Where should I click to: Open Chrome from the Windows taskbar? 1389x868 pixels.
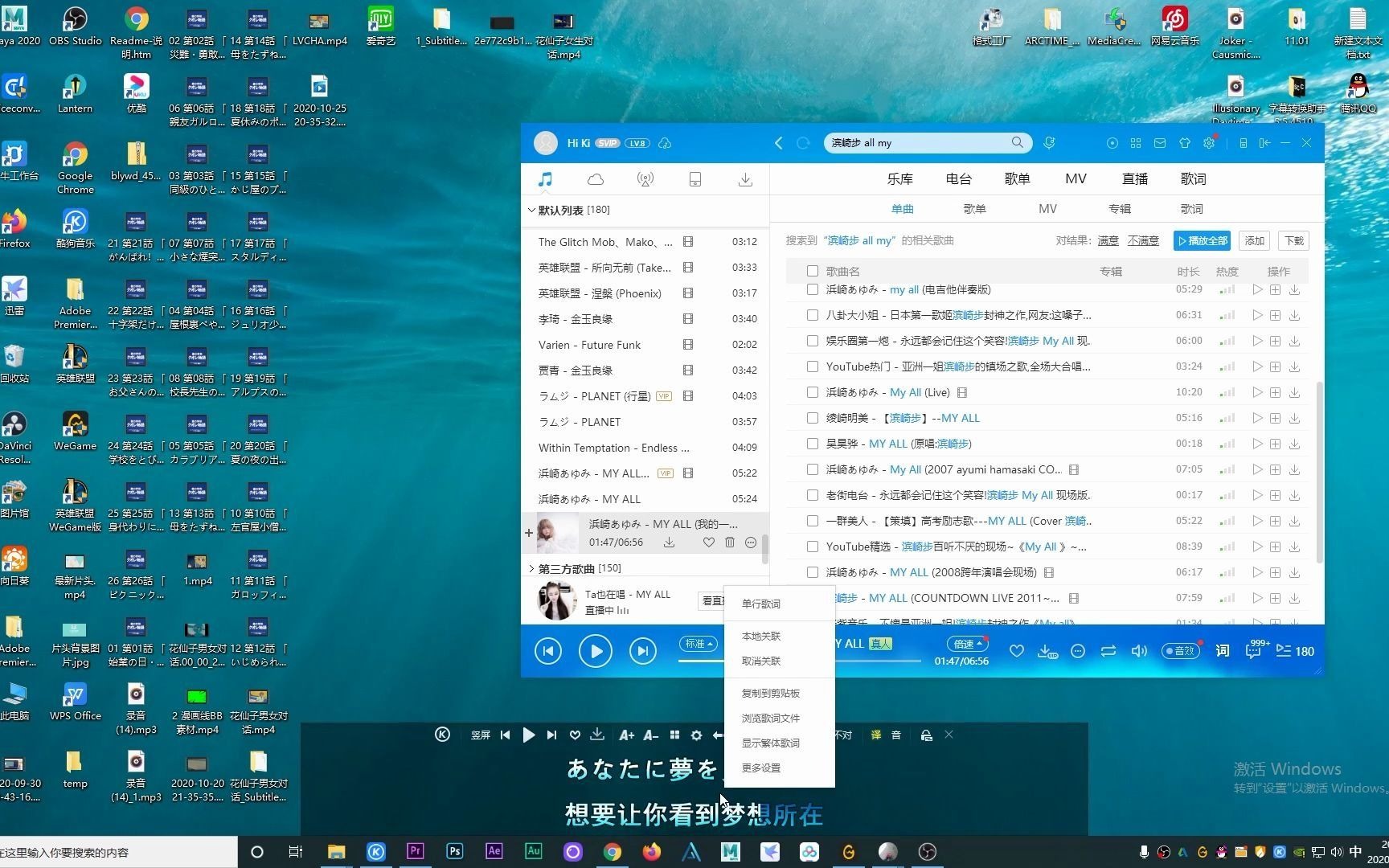[613, 852]
